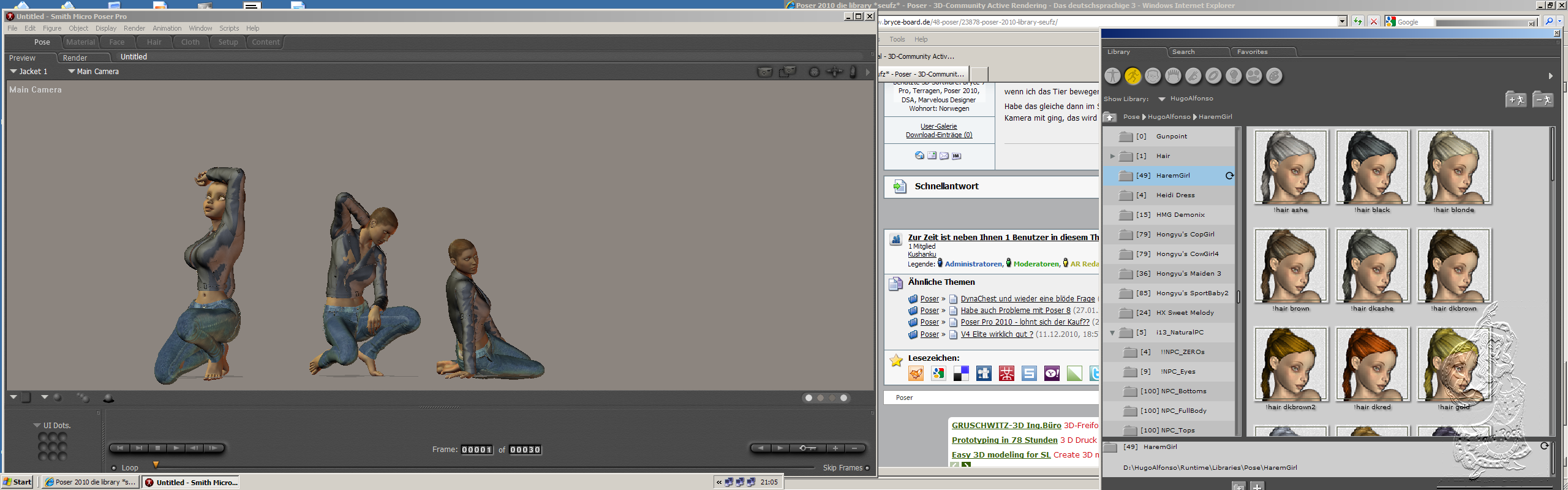Image resolution: width=1568 pixels, height=490 pixels.
Task: Open the Hongyu's CopGirl folder
Action: pos(1169,235)
